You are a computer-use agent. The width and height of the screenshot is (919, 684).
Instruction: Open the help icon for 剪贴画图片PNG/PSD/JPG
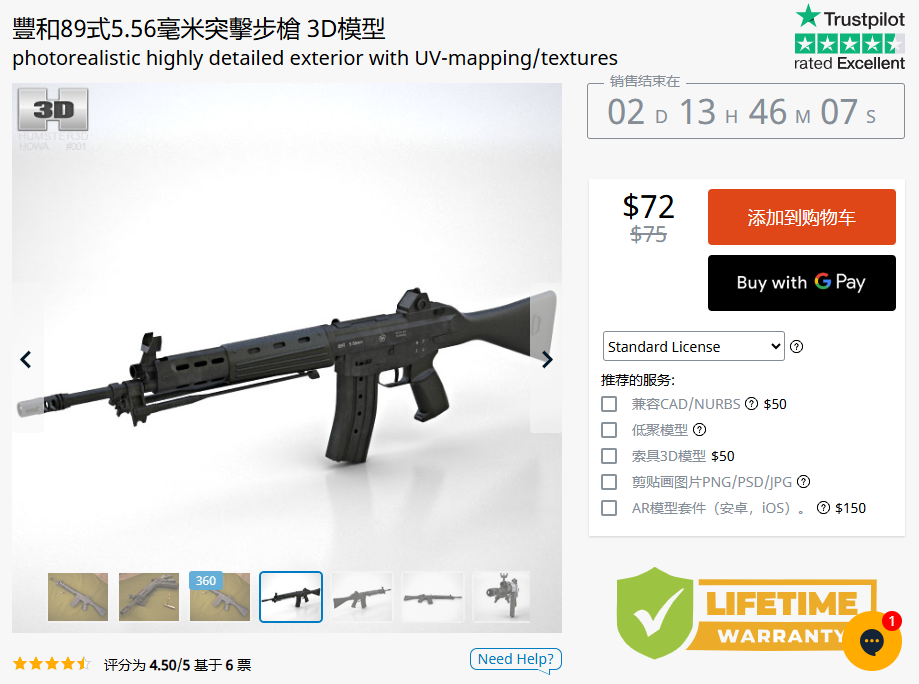(x=804, y=482)
